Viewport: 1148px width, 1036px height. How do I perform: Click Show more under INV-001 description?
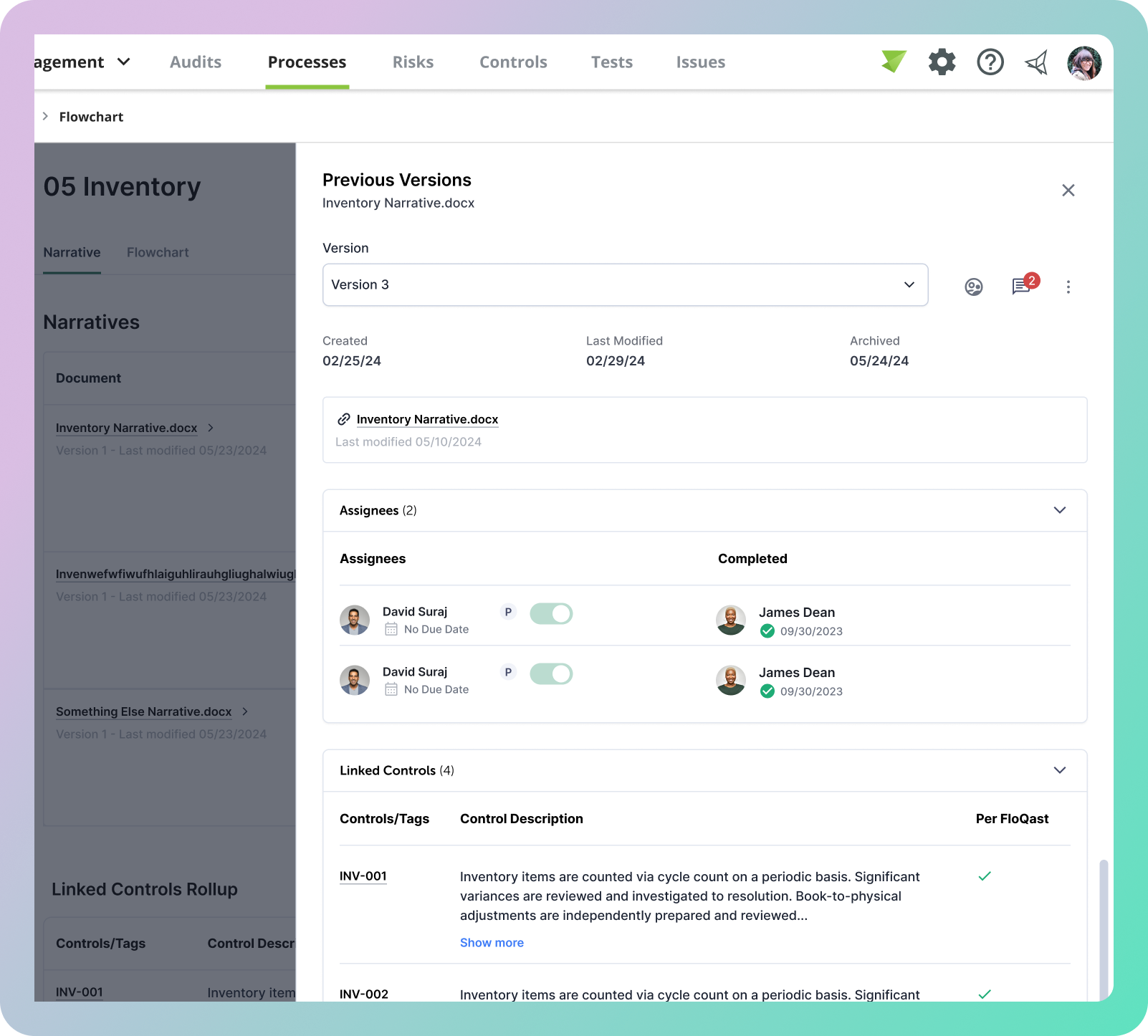[x=492, y=943]
